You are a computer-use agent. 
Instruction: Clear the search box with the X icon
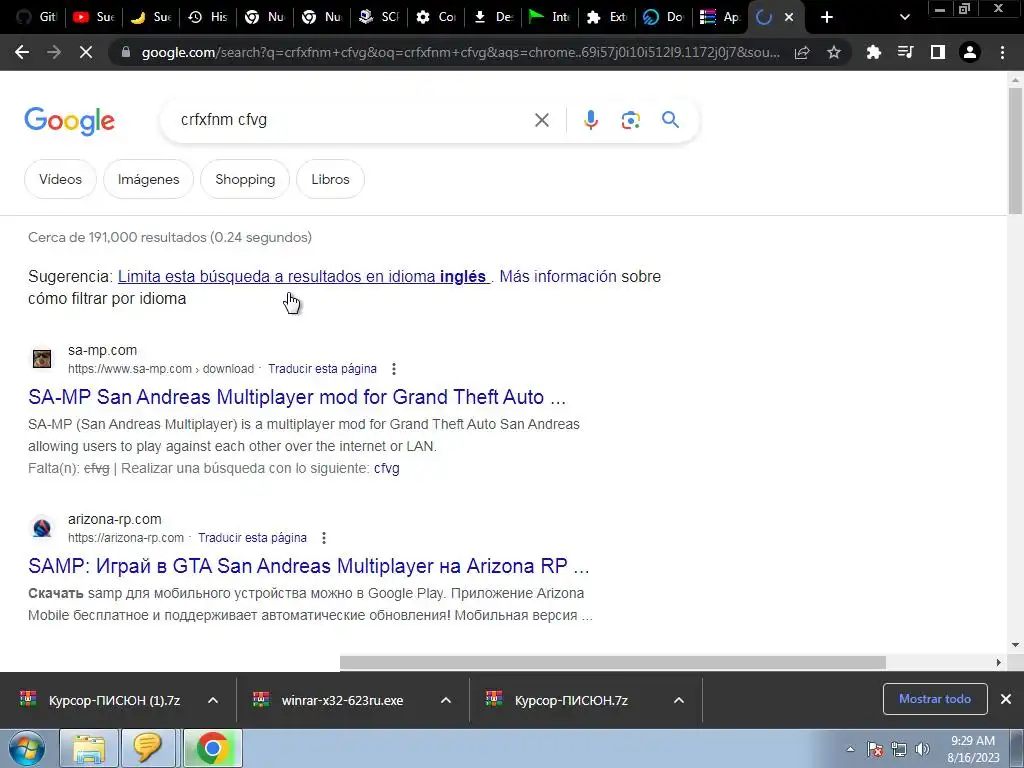point(541,120)
